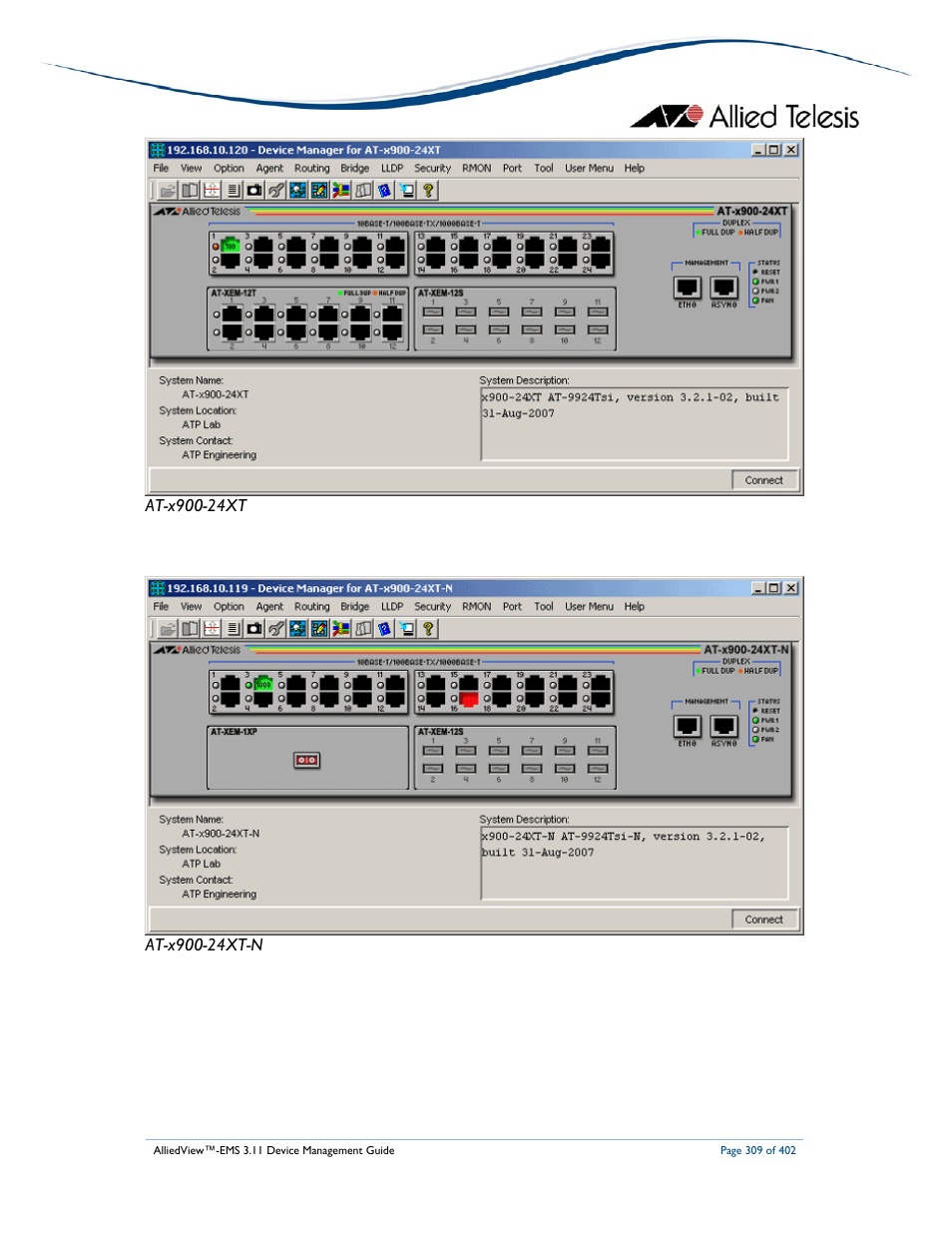Click the question mark help icon in 192.168.10.119 toolbar
952x1233 pixels.
pos(428,628)
